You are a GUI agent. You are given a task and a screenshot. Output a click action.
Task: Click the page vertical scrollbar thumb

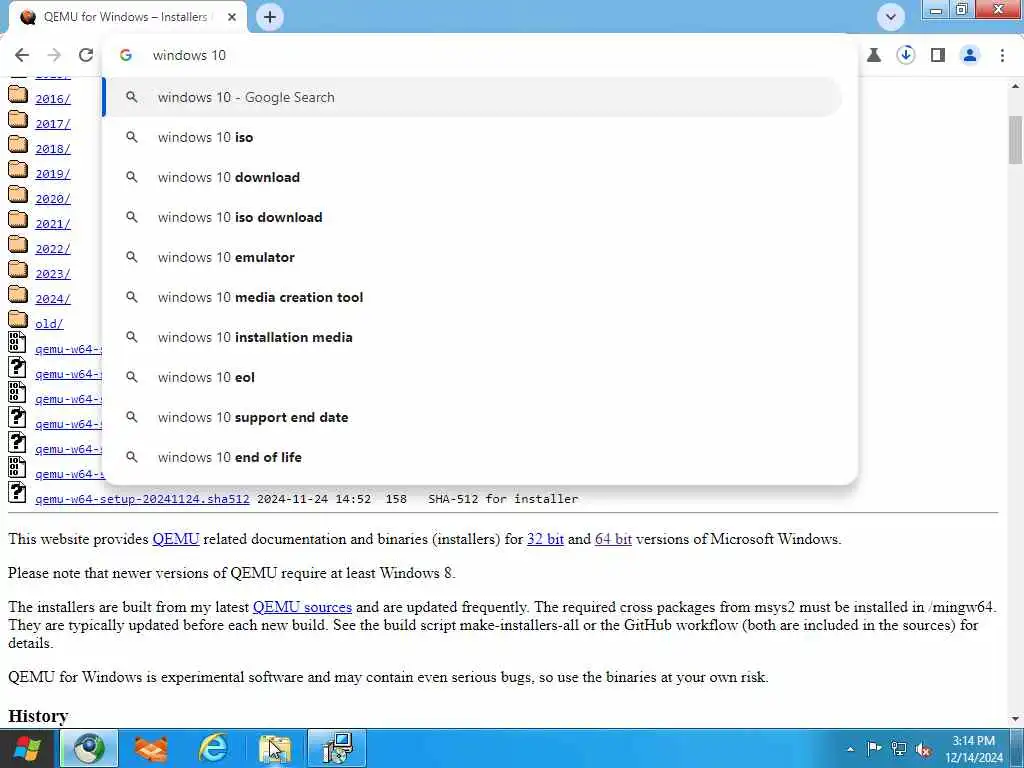tap(1016, 140)
